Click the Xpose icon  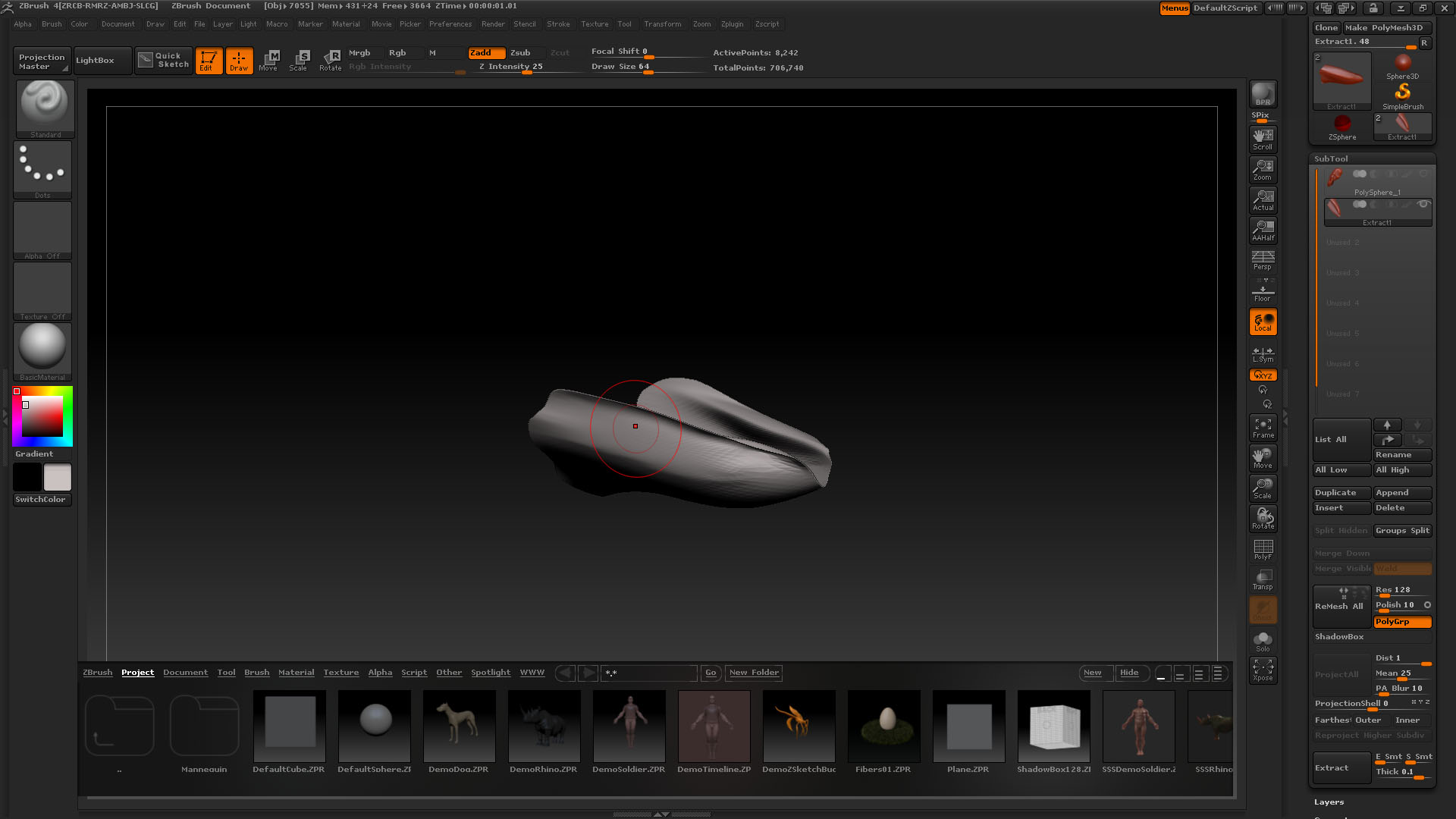pos(1263,670)
